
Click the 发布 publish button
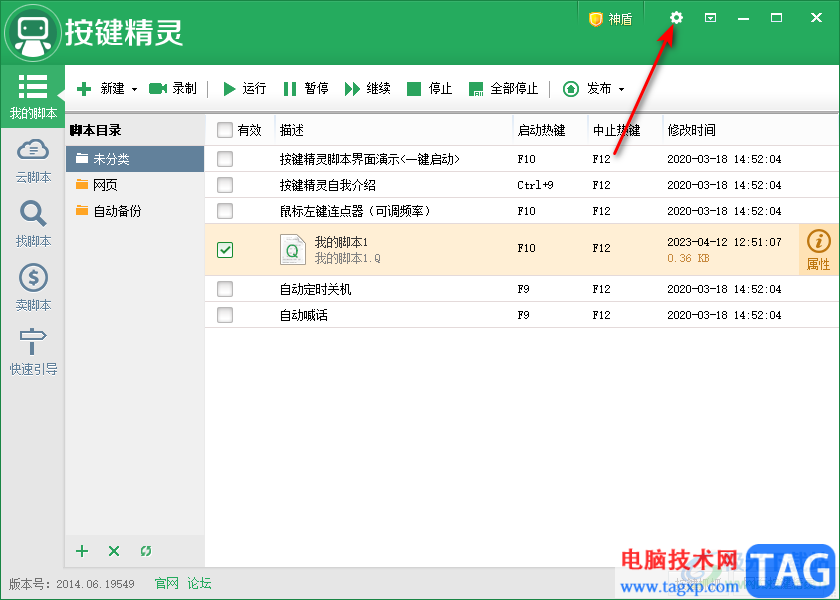[x=587, y=88]
